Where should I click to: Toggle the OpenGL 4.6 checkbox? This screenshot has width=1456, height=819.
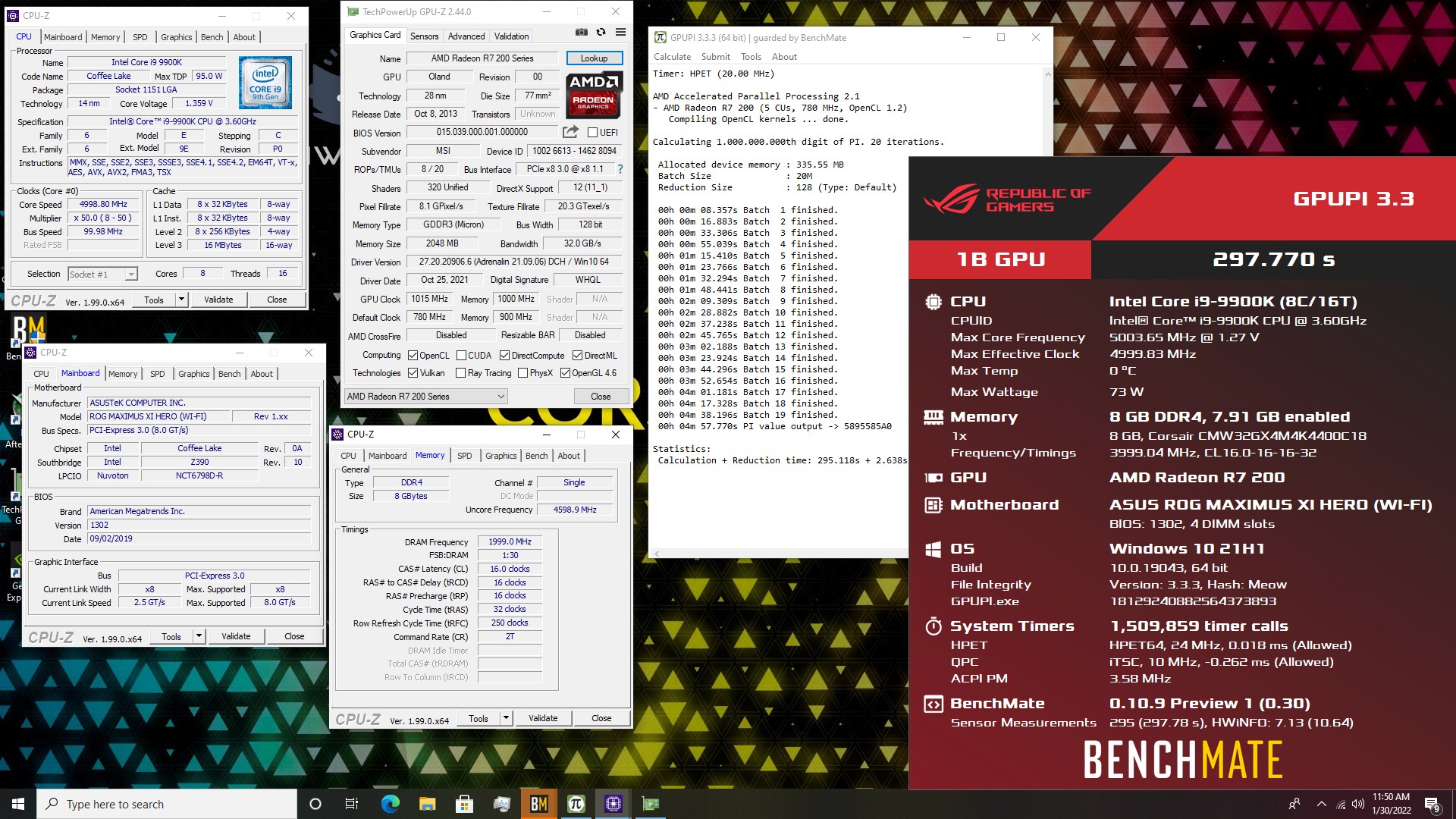pyautogui.click(x=565, y=373)
